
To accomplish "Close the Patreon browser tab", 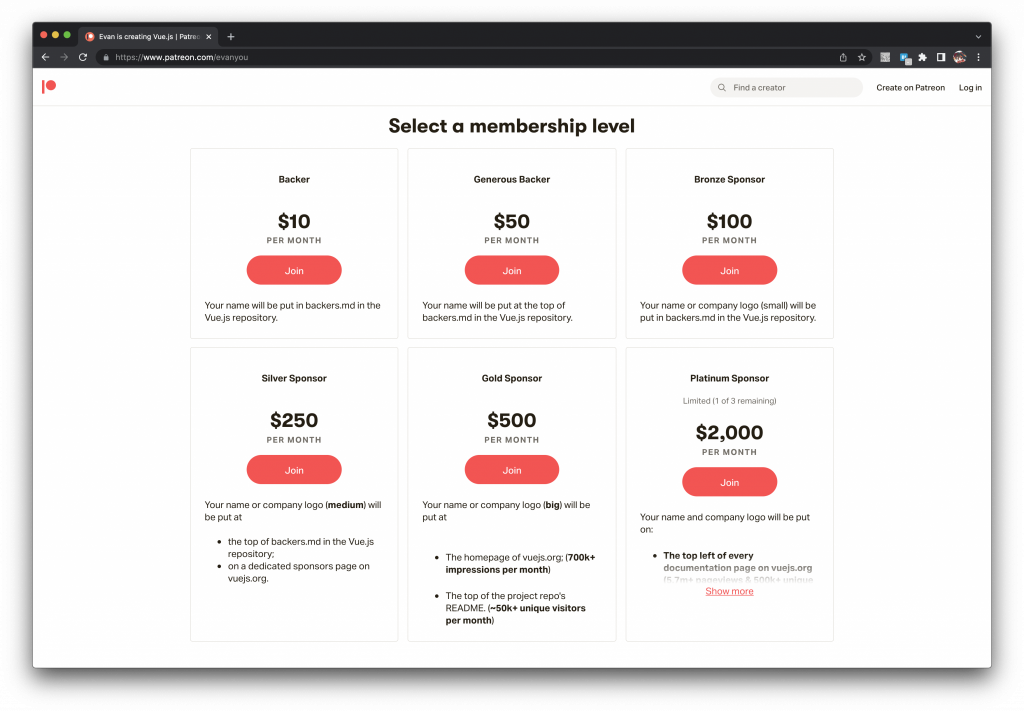I will point(209,37).
